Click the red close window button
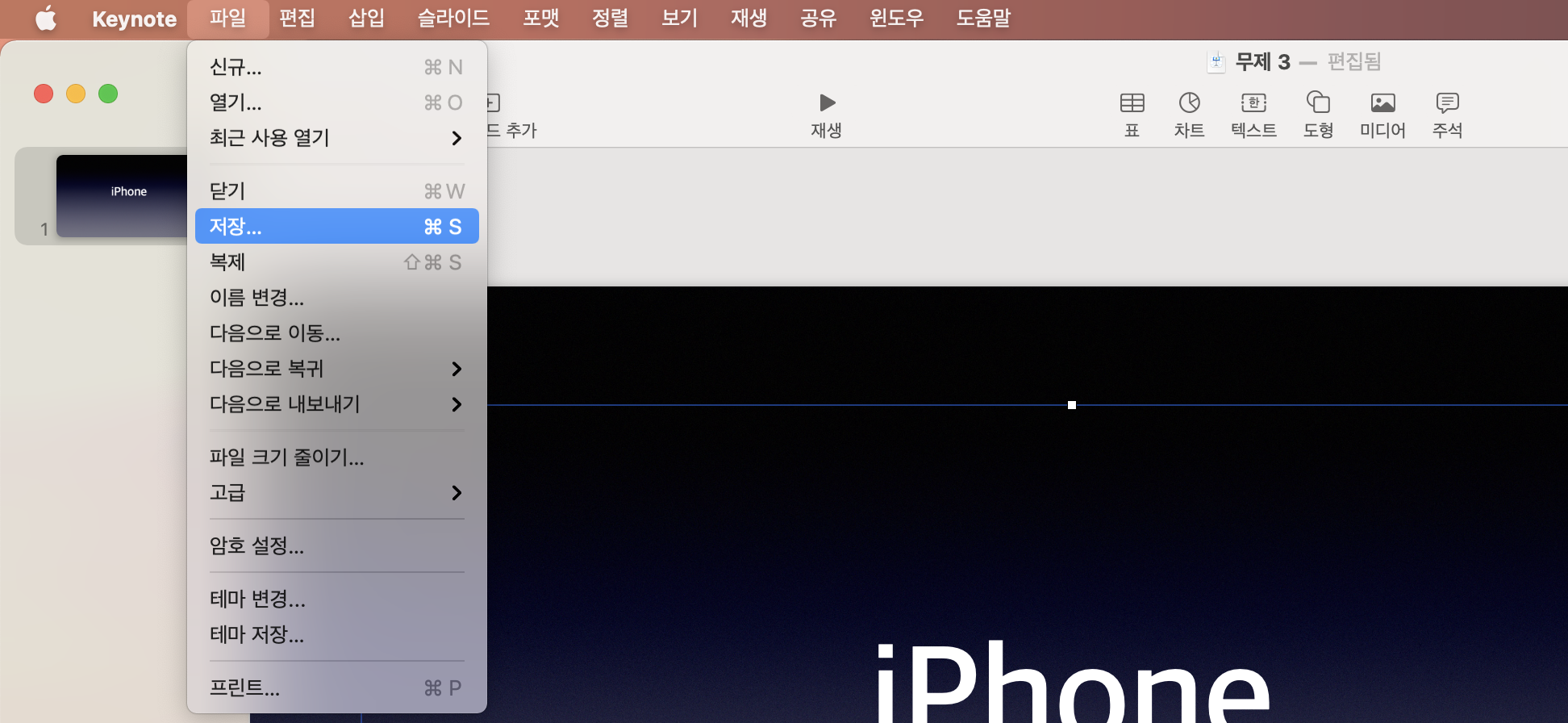Screen dimensions: 1568x723 pos(44,94)
